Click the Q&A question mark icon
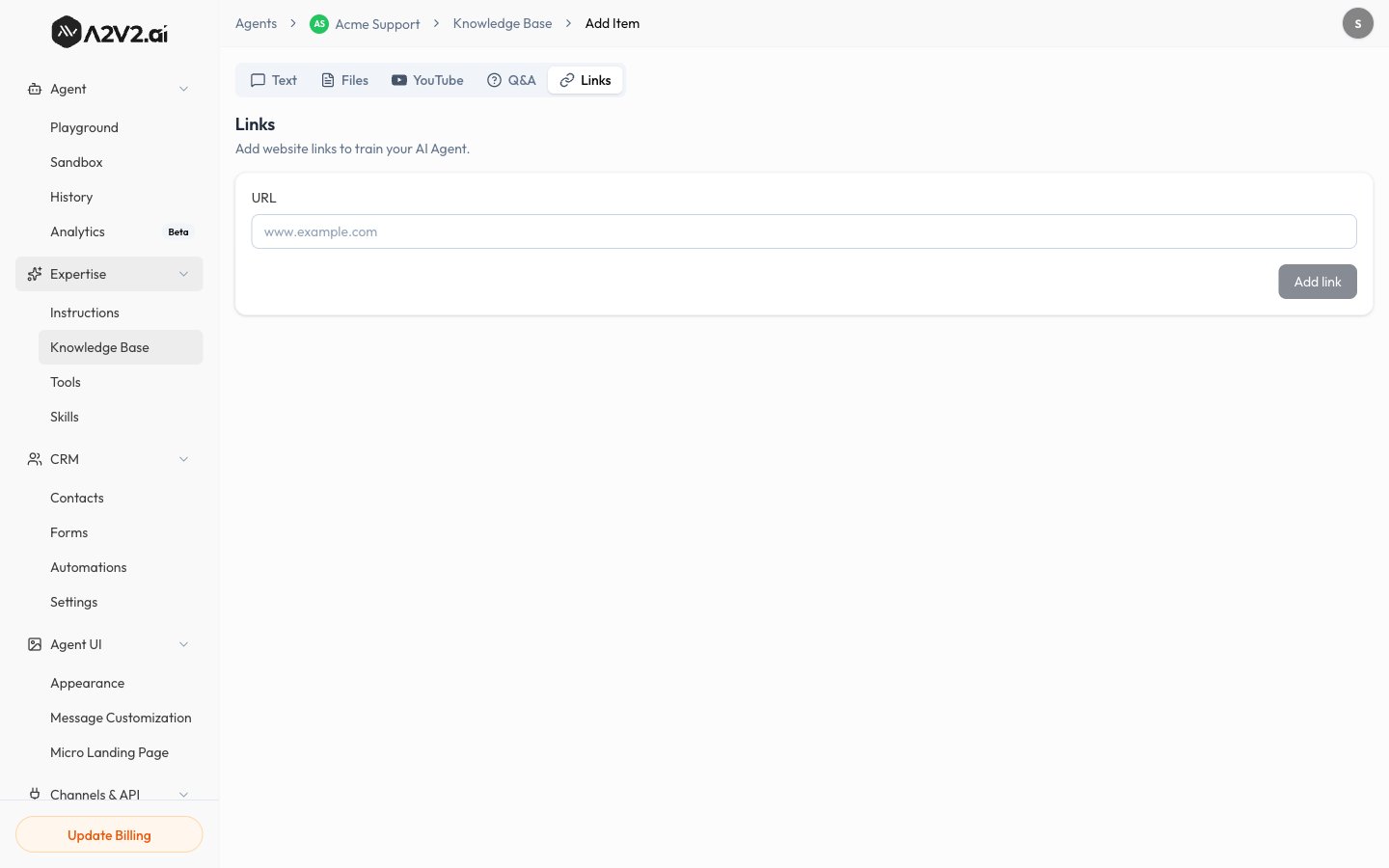 tap(494, 80)
